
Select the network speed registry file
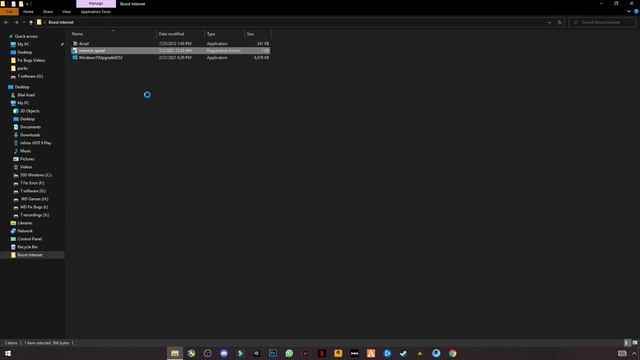click(x=170, y=51)
